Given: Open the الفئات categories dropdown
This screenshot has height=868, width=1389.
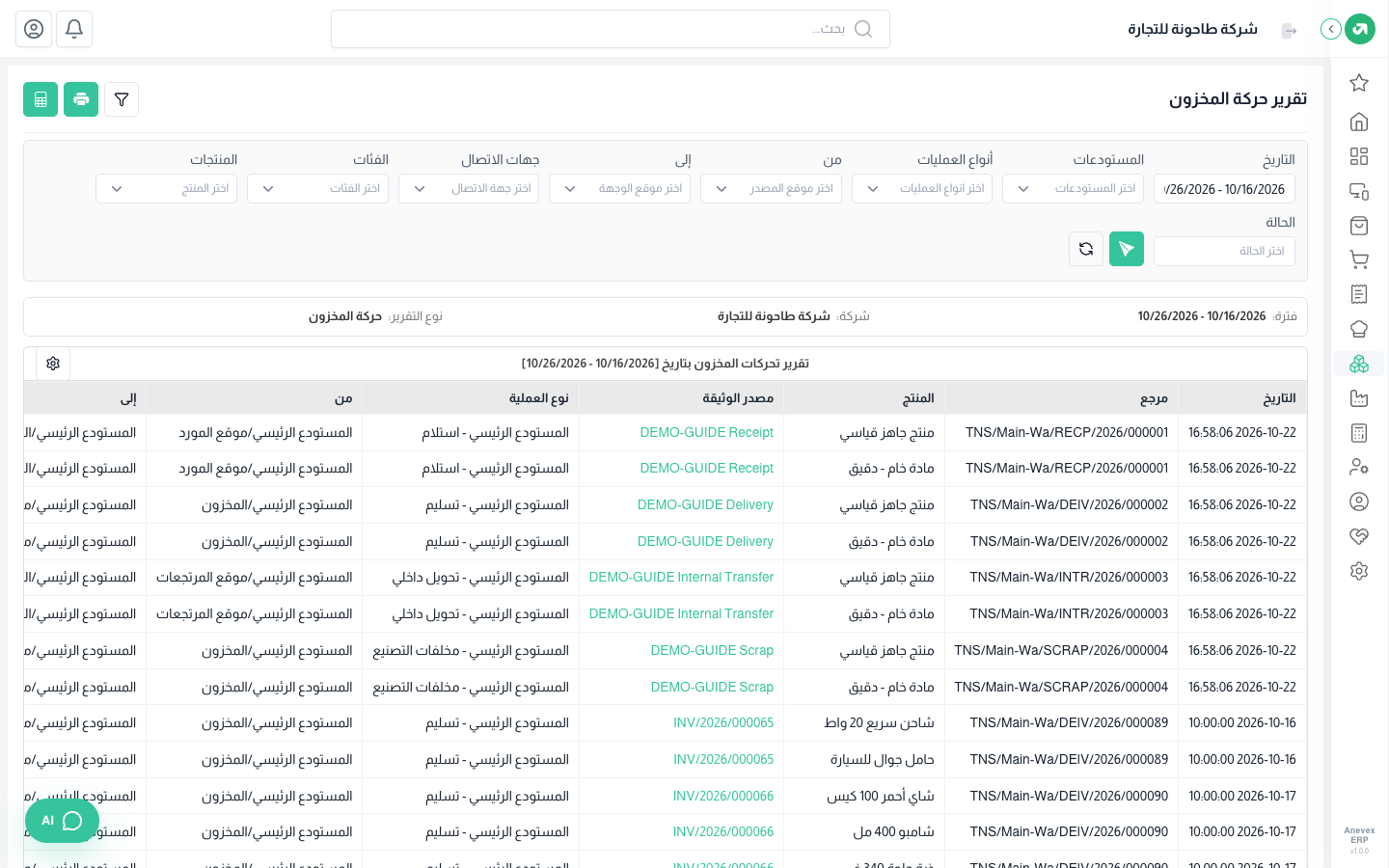Looking at the screenshot, I should click(317, 189).
